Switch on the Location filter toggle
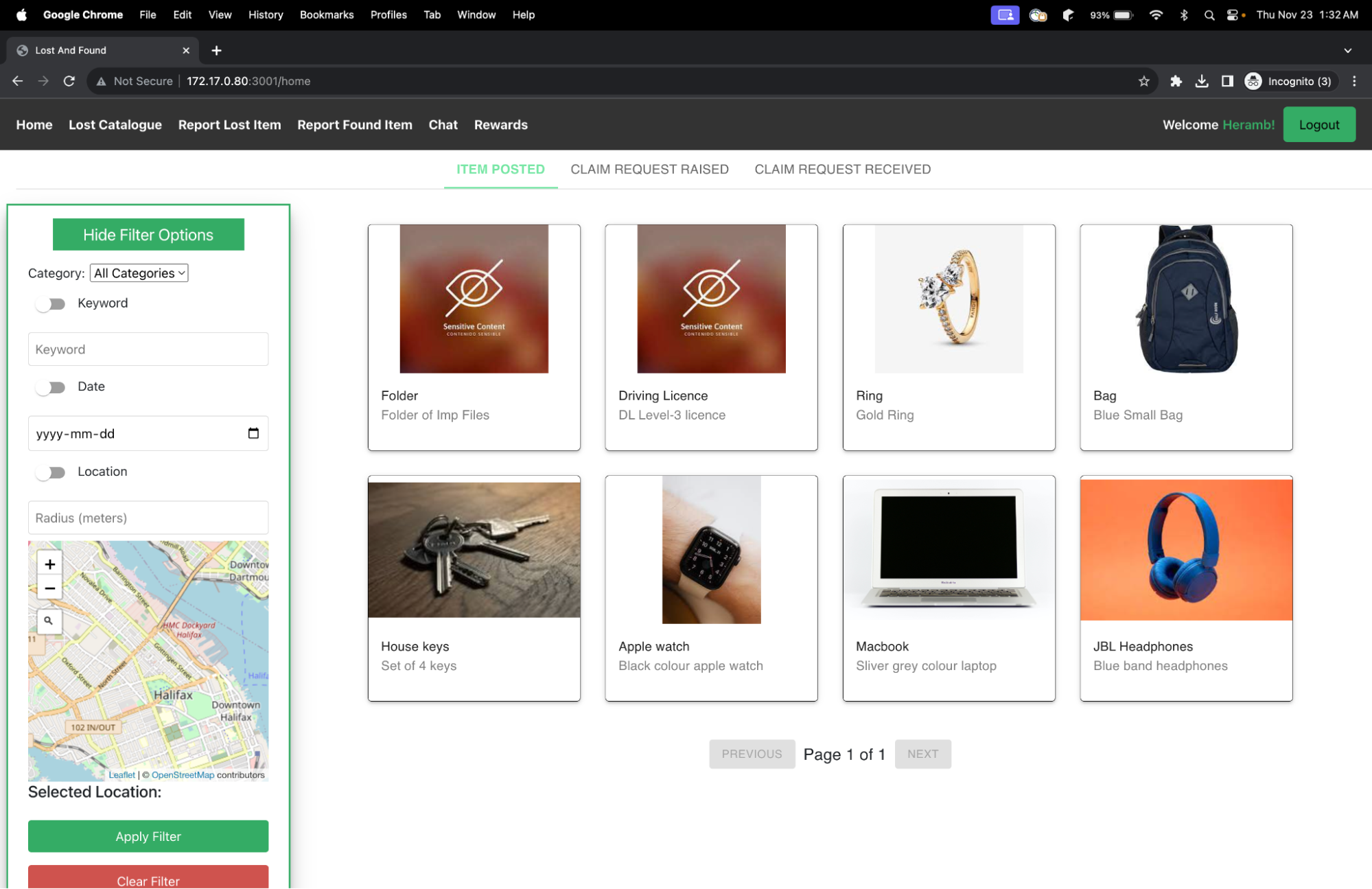This screenshot has height=889, width=1372. [51, 472]
